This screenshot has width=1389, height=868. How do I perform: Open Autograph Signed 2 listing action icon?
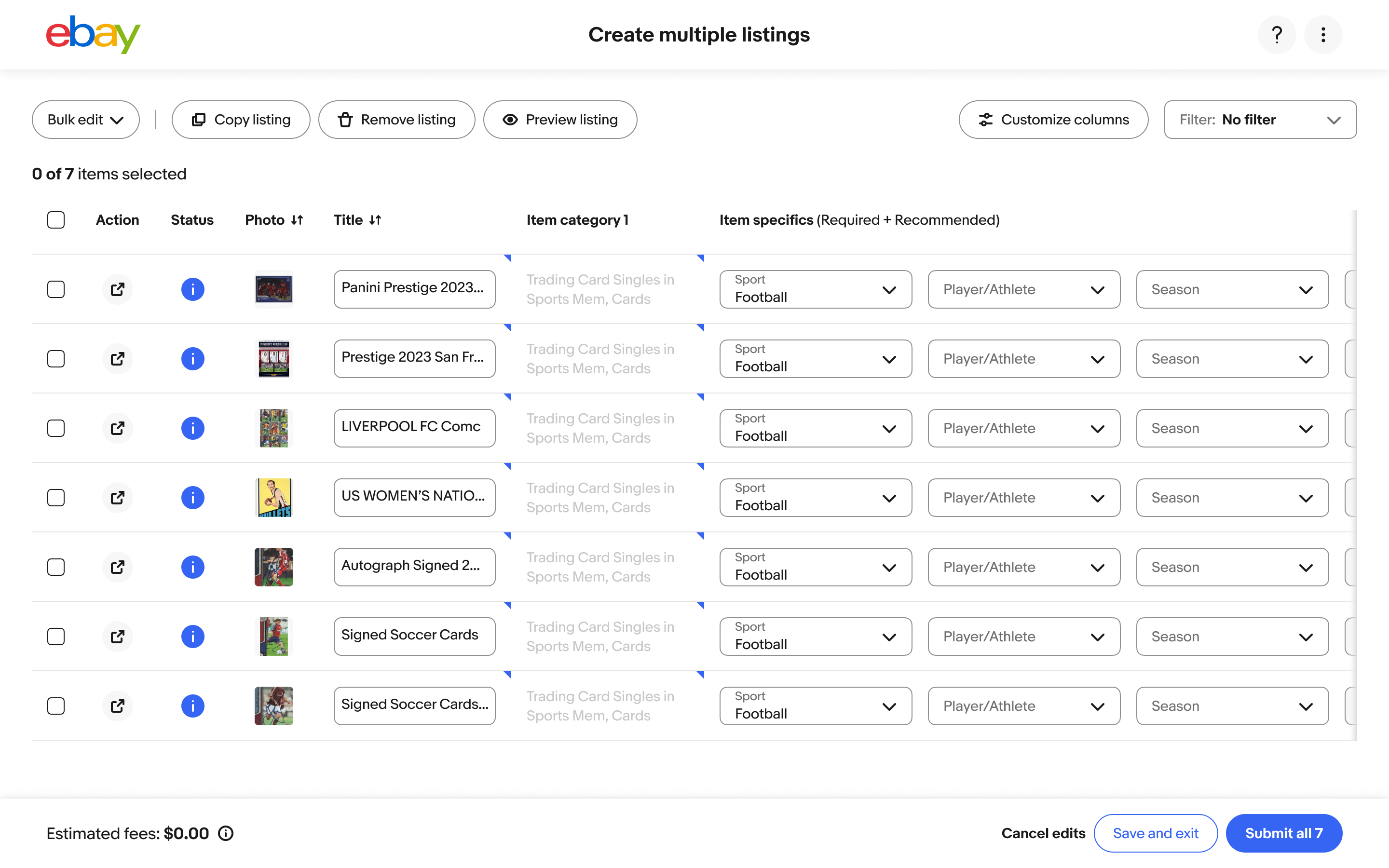[x=118, y=567]
